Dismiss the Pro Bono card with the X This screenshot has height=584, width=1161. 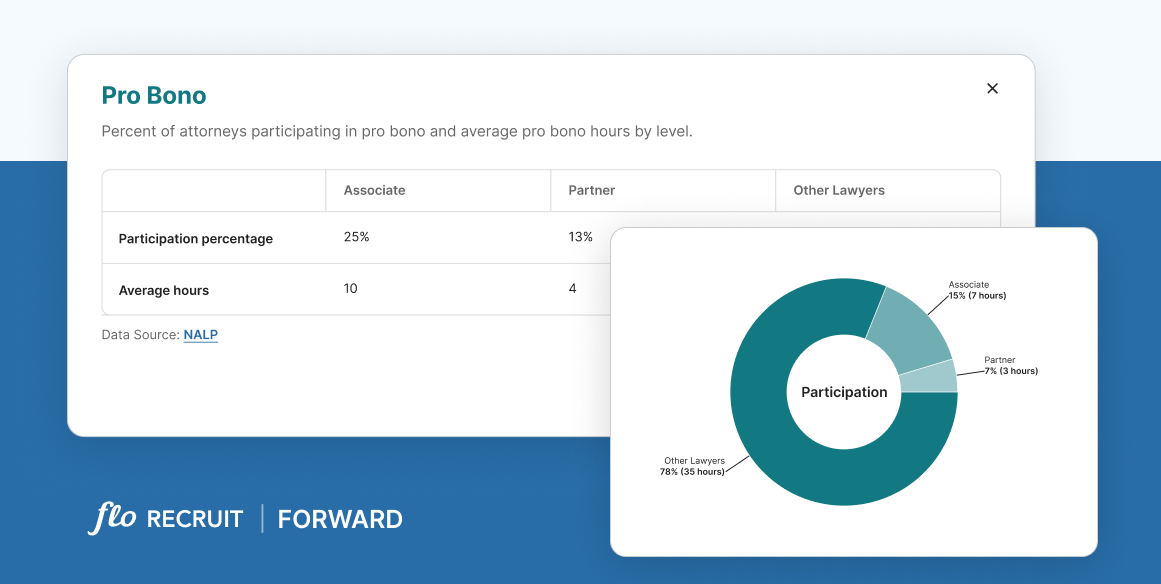pos(992,88)
